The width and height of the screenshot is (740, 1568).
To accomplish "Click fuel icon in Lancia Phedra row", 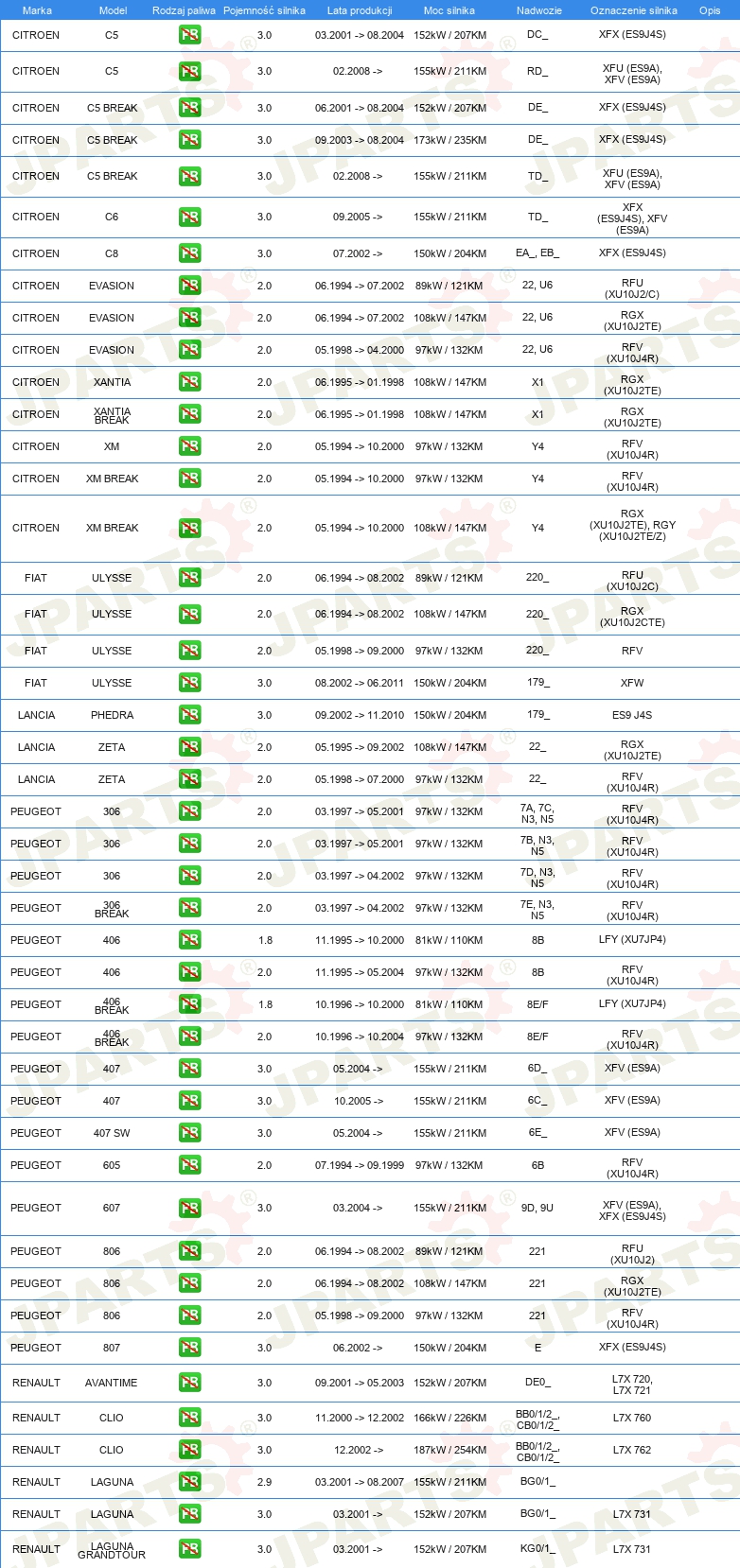I will (190, 715).
